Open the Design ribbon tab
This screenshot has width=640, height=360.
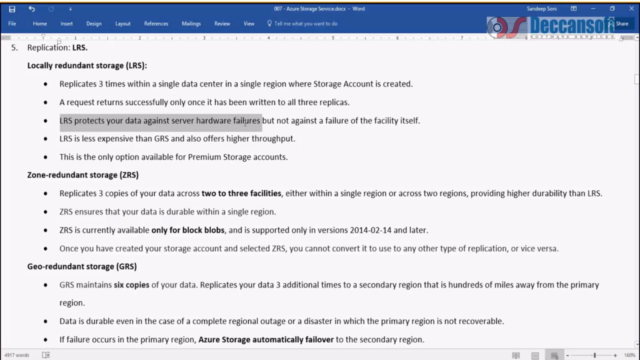94,24
